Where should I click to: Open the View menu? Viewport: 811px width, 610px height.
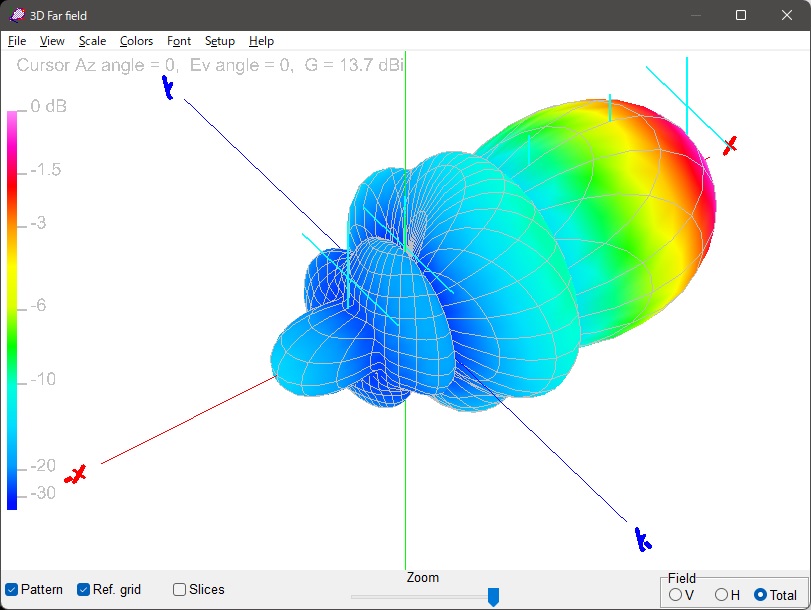point(52,41)
